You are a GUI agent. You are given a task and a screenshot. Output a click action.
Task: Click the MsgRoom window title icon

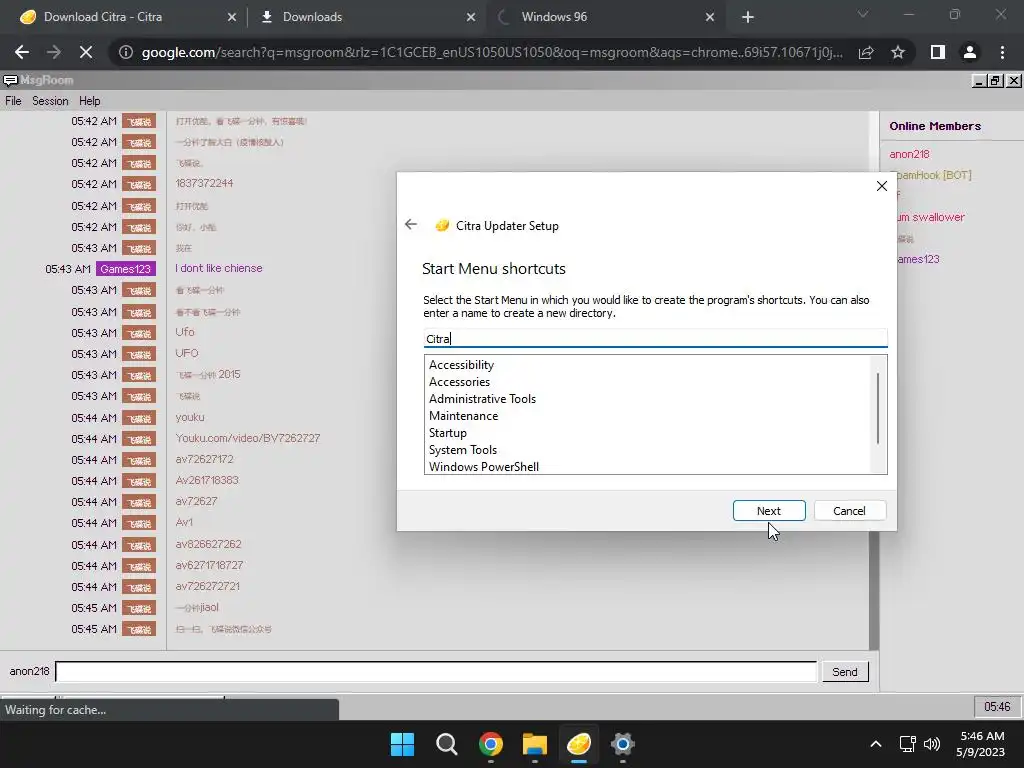click(10, 80)
